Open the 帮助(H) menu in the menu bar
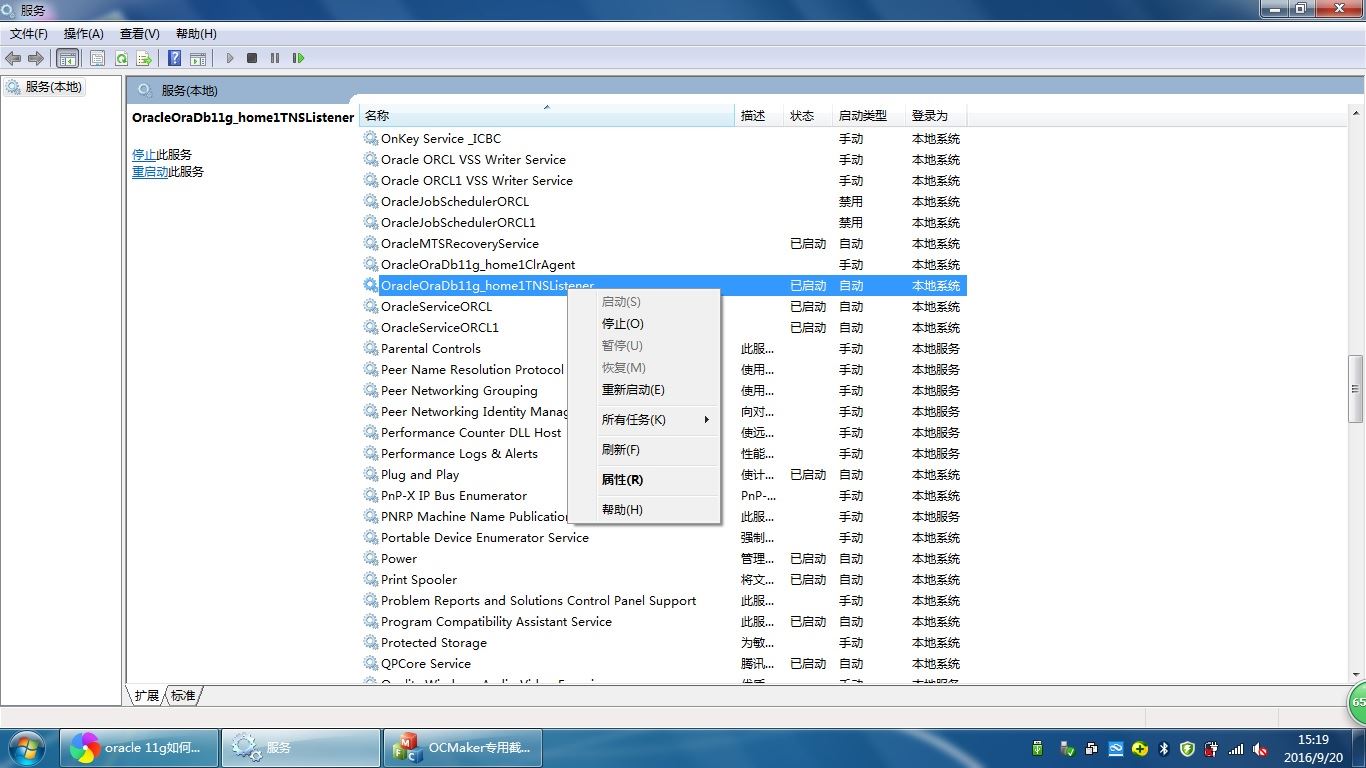Screen dimensions: 1366x768 [196, 33]
